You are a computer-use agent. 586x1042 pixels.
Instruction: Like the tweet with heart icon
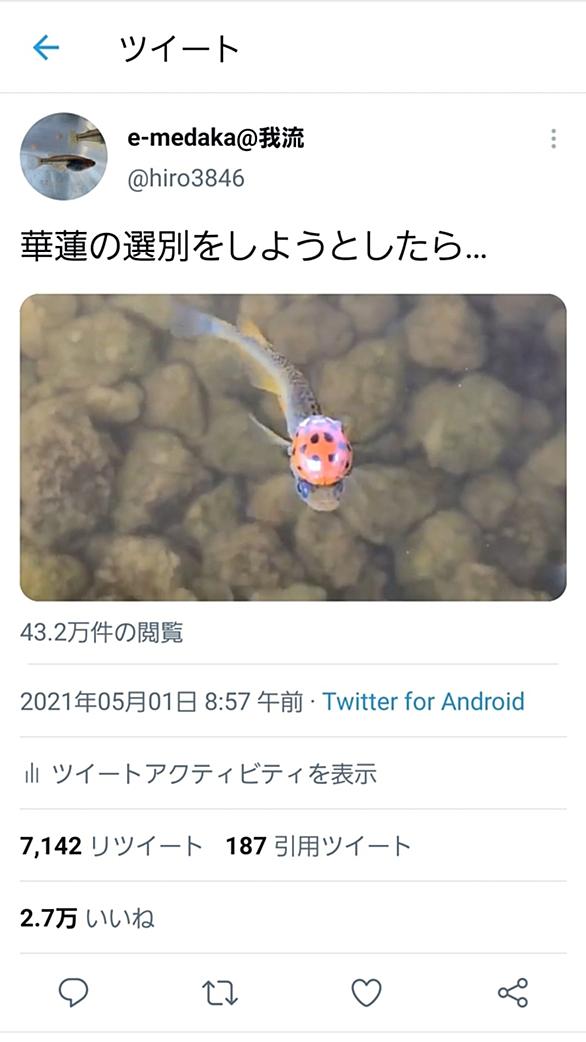[366, 993]
